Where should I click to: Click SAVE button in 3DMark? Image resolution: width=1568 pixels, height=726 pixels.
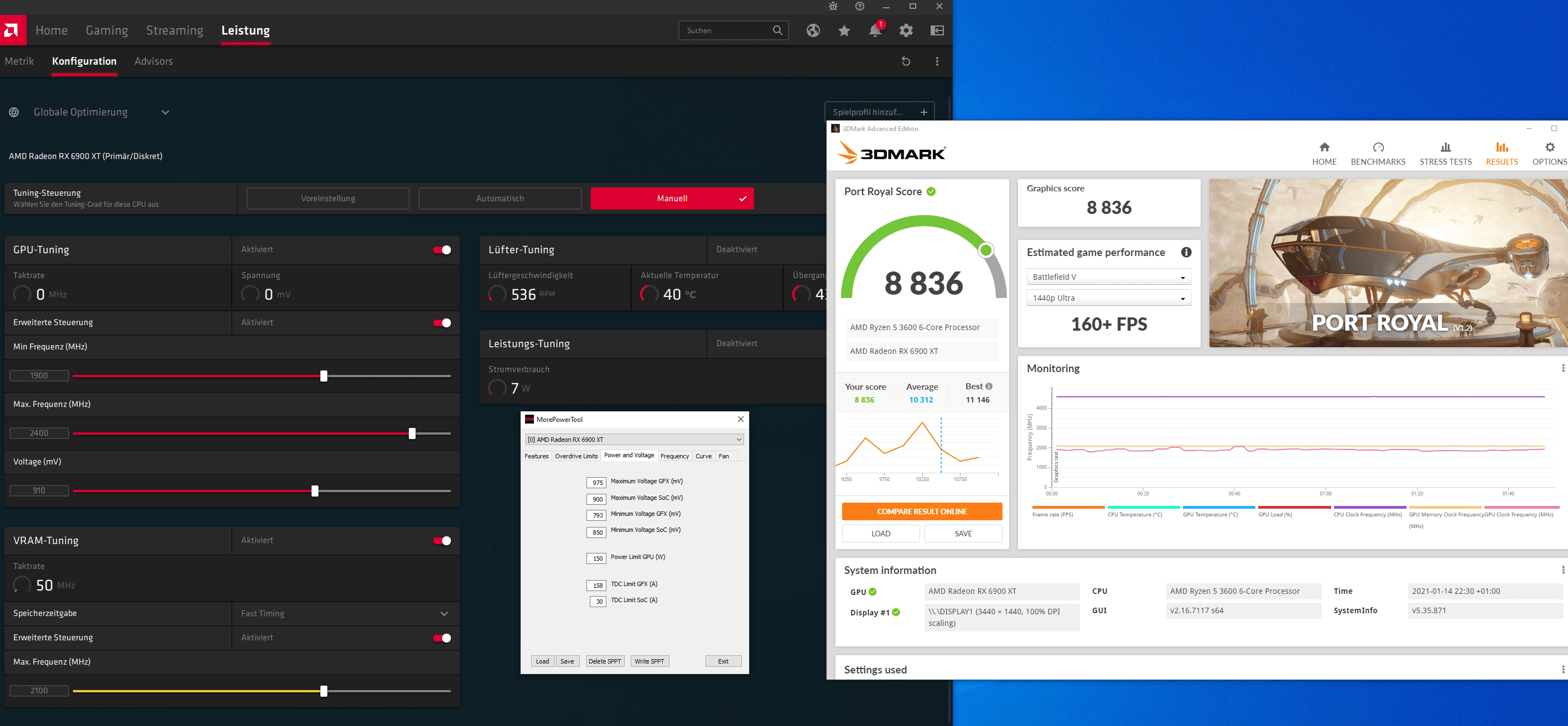point(963,534)
